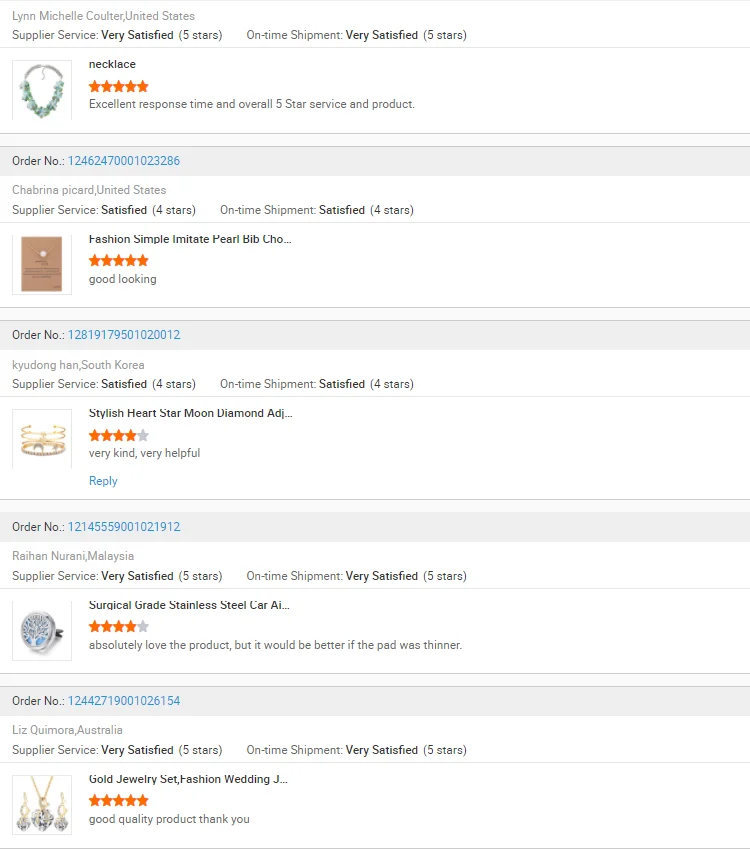Open the car air freshener locket thumbnail
The image size is (750, 849).
[42, 631]
